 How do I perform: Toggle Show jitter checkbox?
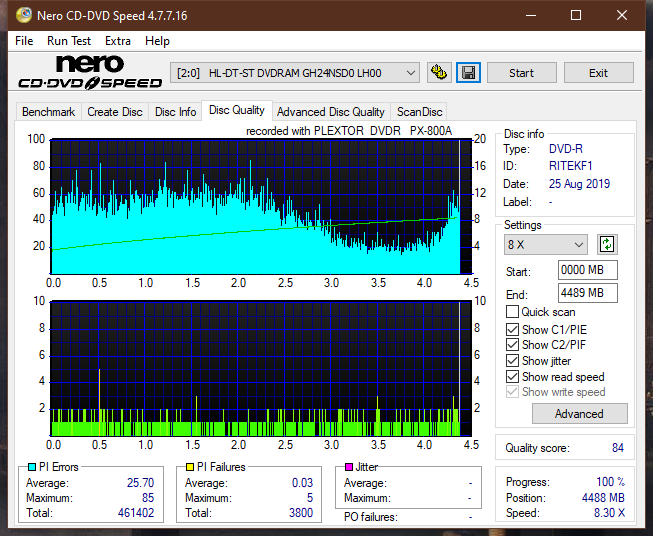pos(512,361)
